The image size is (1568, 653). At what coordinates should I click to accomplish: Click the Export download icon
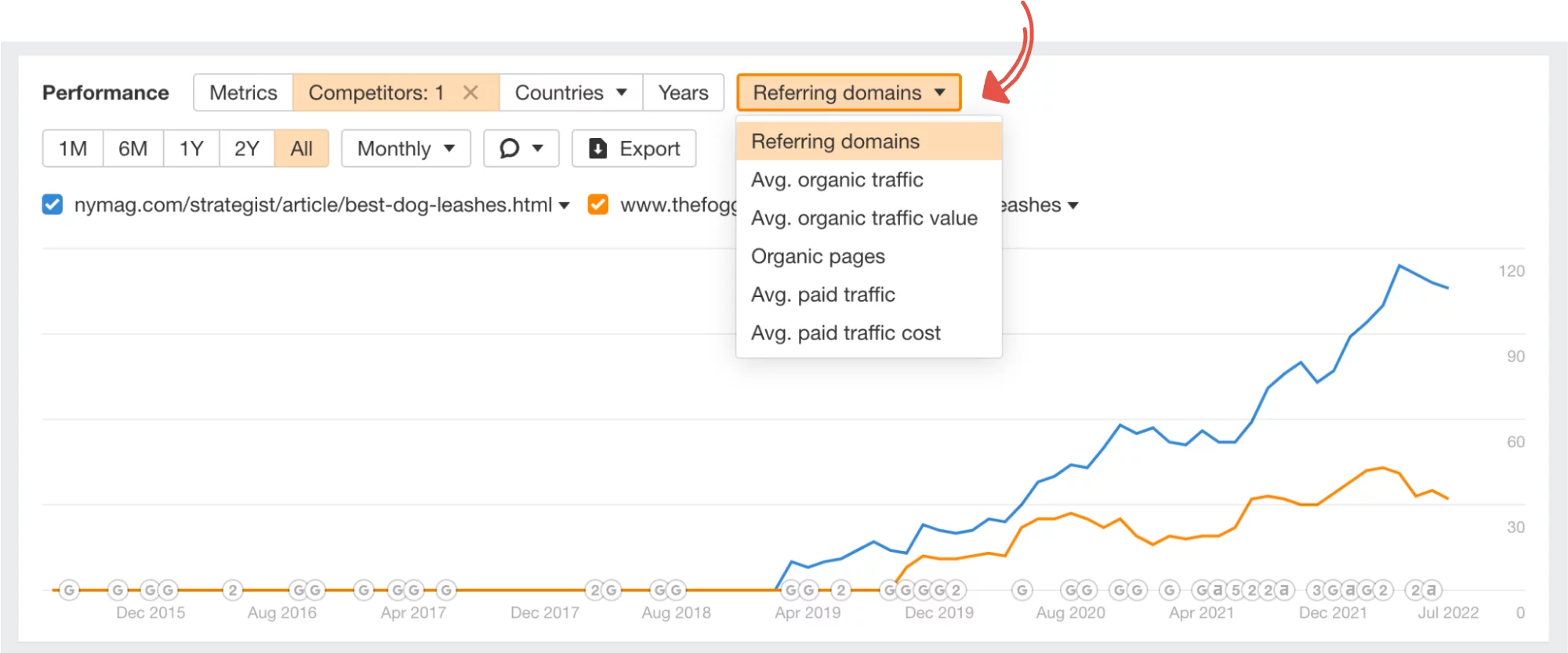click(x=597, y=148)
